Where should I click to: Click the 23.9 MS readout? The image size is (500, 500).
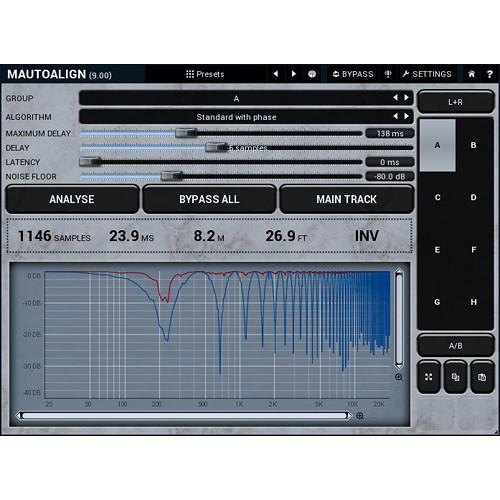[131, 236]
